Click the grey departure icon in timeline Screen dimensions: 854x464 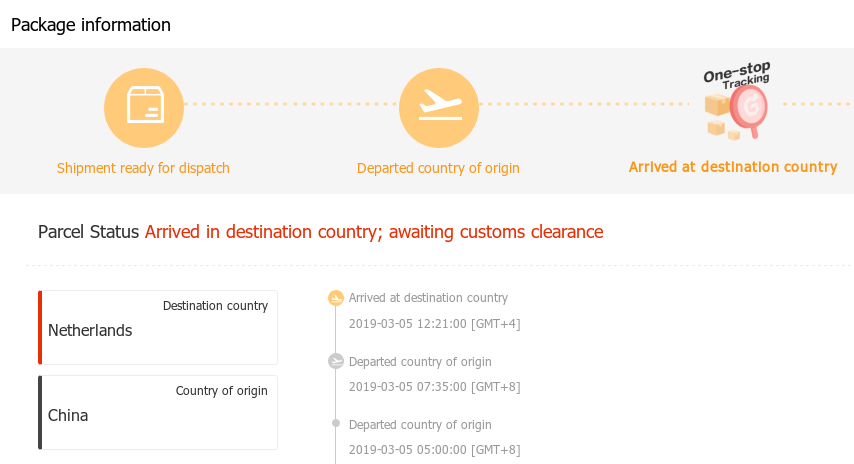pos(336,362)
